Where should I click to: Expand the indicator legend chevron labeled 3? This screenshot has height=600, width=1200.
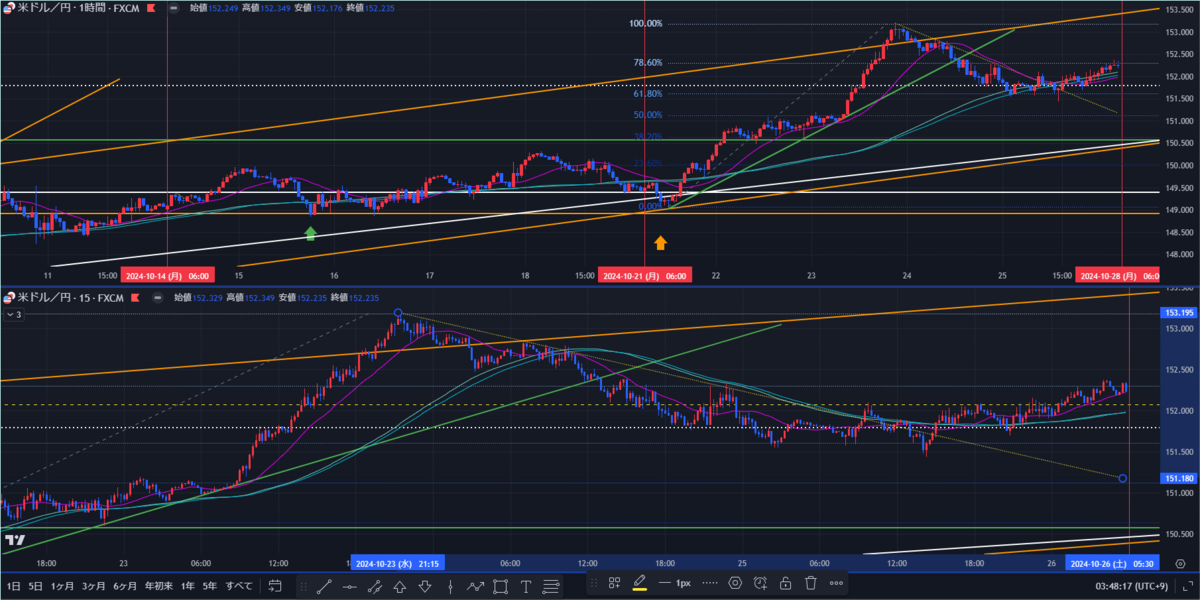click(x=13, y=314)
